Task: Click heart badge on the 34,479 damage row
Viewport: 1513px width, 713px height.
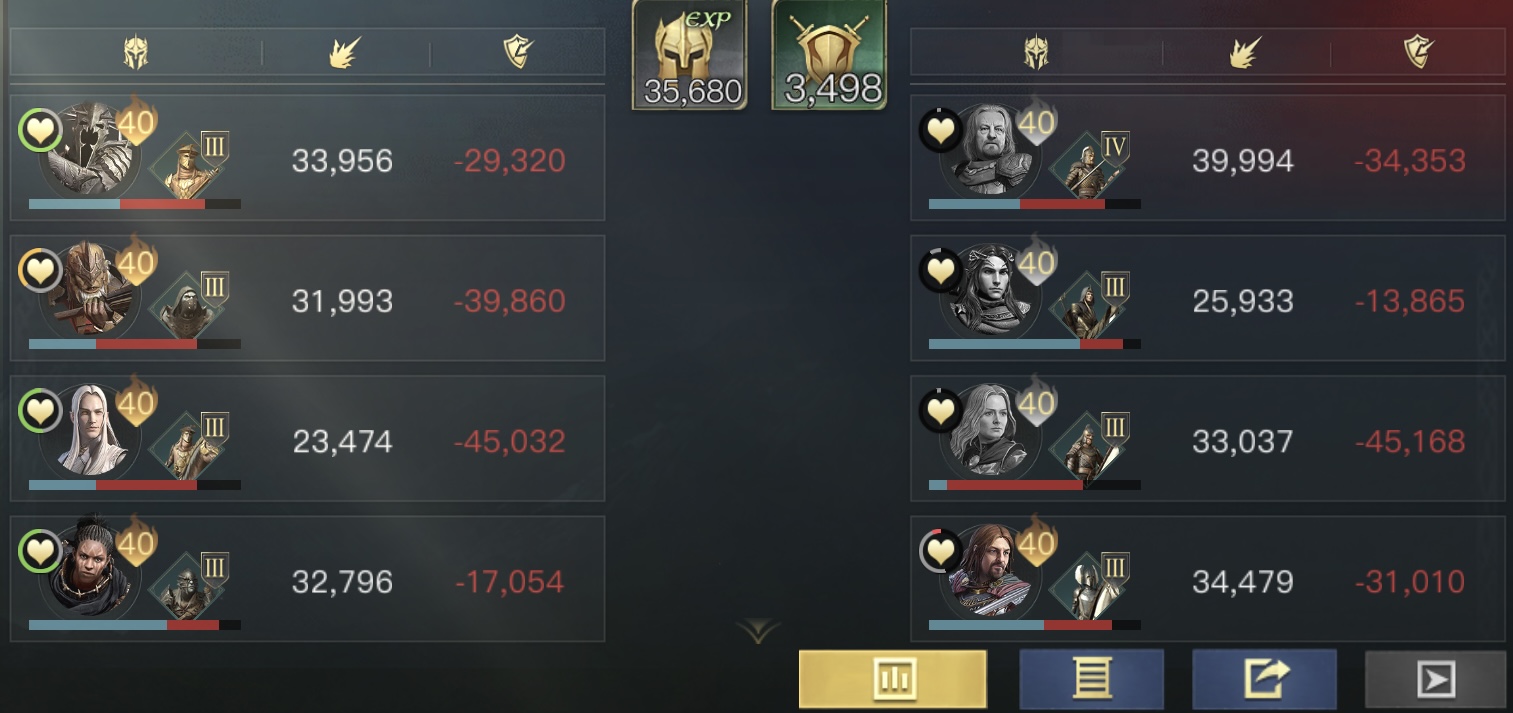Action: coord(940,551)
